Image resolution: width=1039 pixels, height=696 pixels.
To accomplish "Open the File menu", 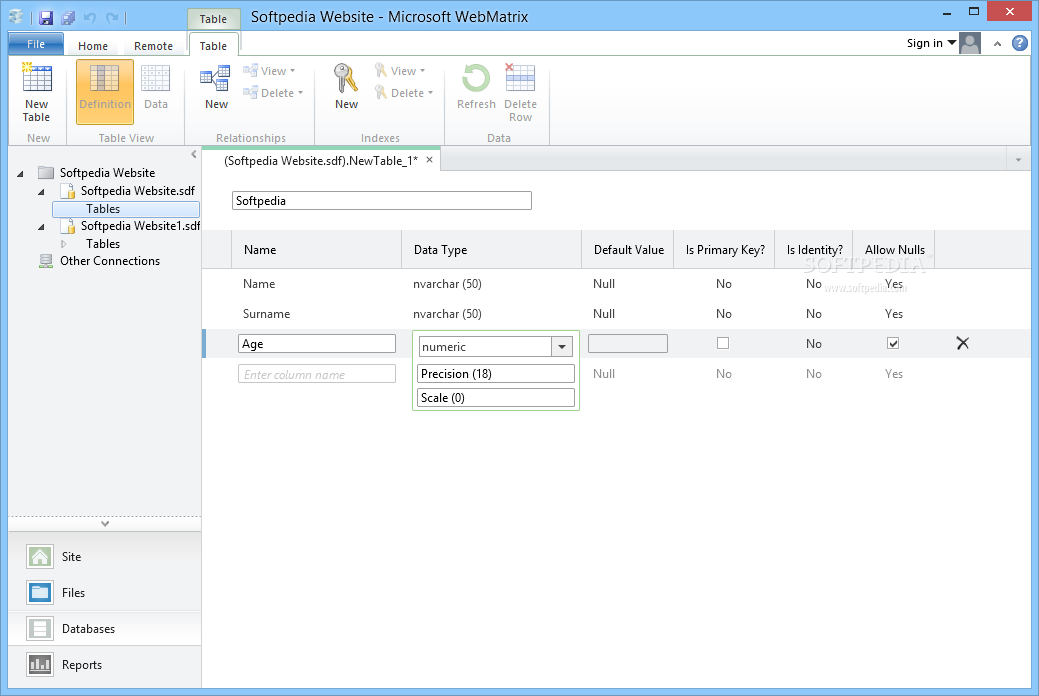I will pos(36,44).
